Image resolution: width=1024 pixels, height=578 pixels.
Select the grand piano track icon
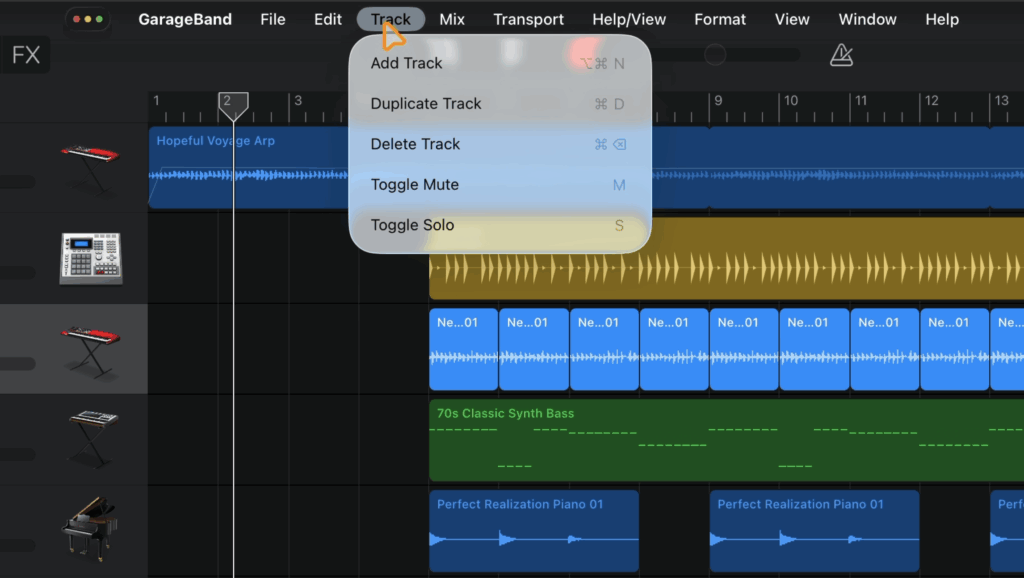90,528
